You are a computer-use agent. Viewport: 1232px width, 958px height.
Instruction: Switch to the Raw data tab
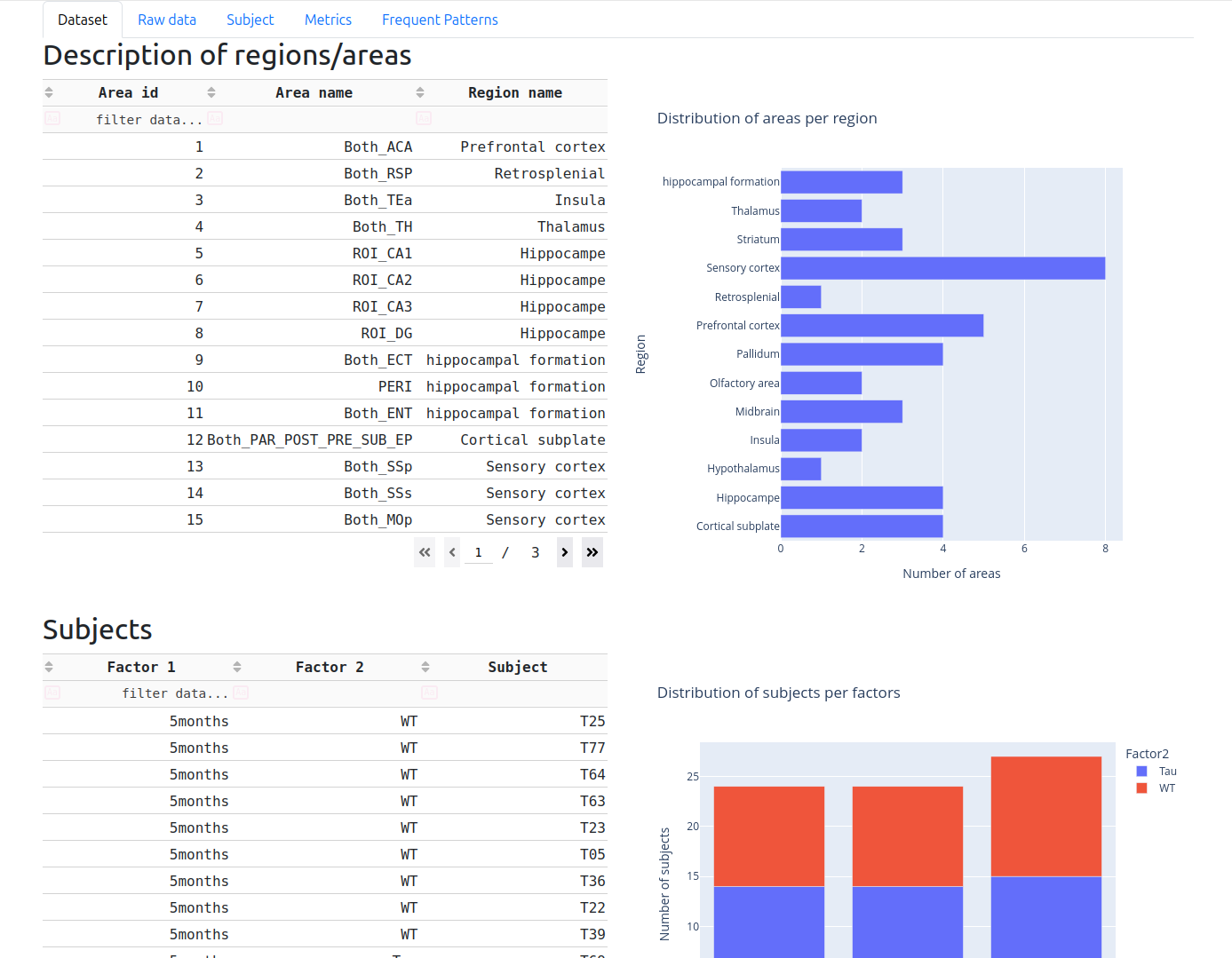[167, 20]
